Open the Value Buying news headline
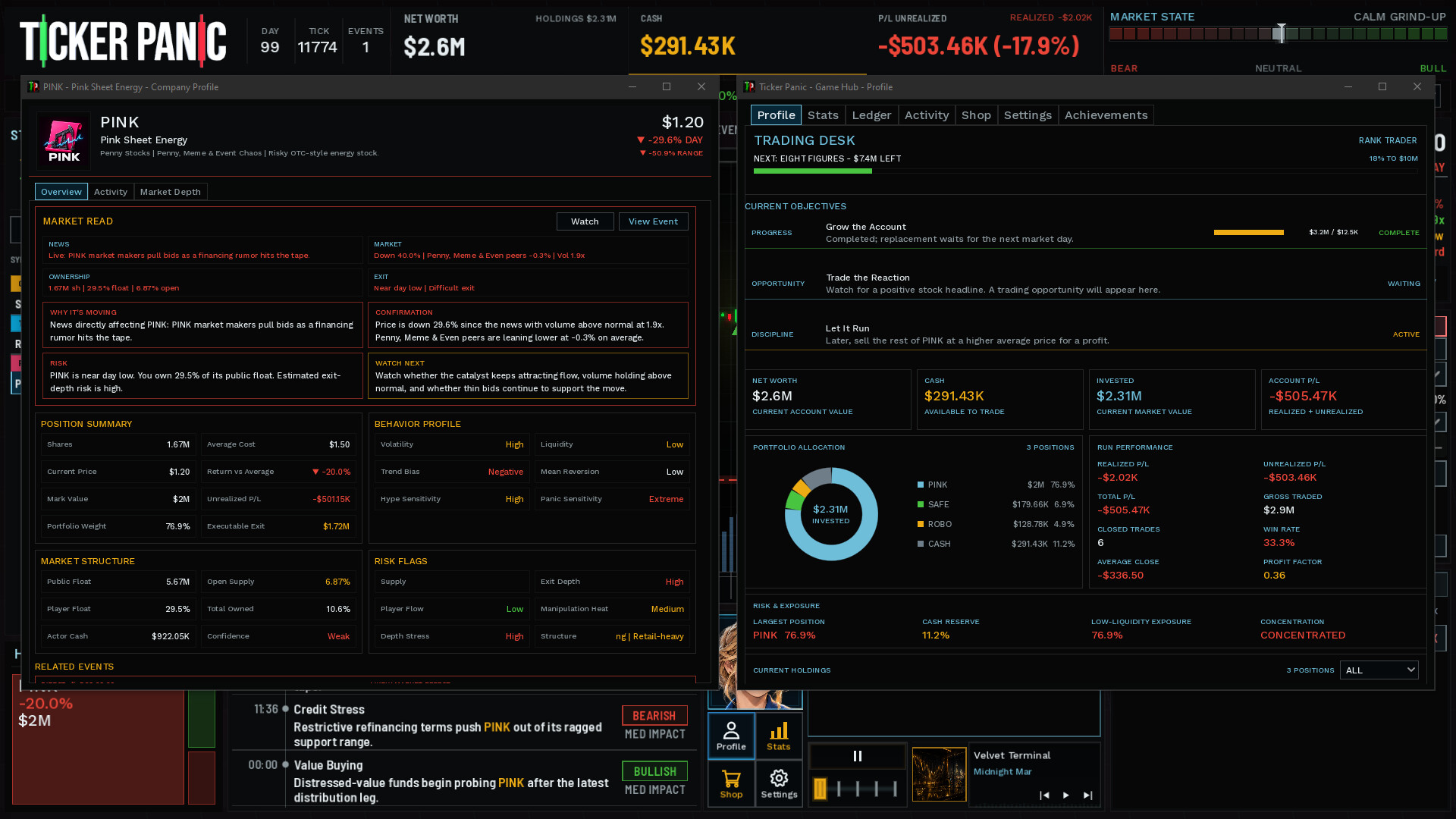Image resolution: width=1456 pixels, height=819 pixels. point(328,766)
